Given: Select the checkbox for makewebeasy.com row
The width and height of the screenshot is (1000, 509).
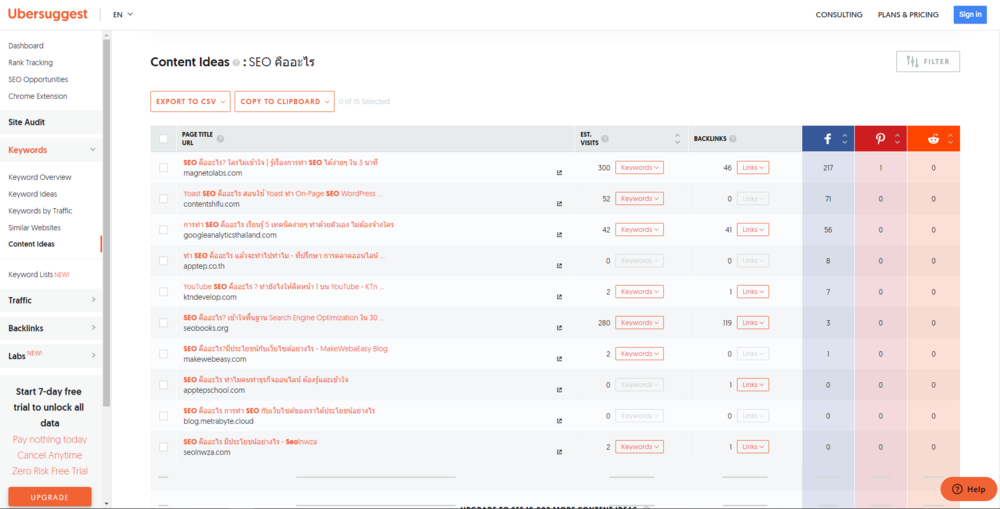Looking at the screenshot, I should 163,353.
